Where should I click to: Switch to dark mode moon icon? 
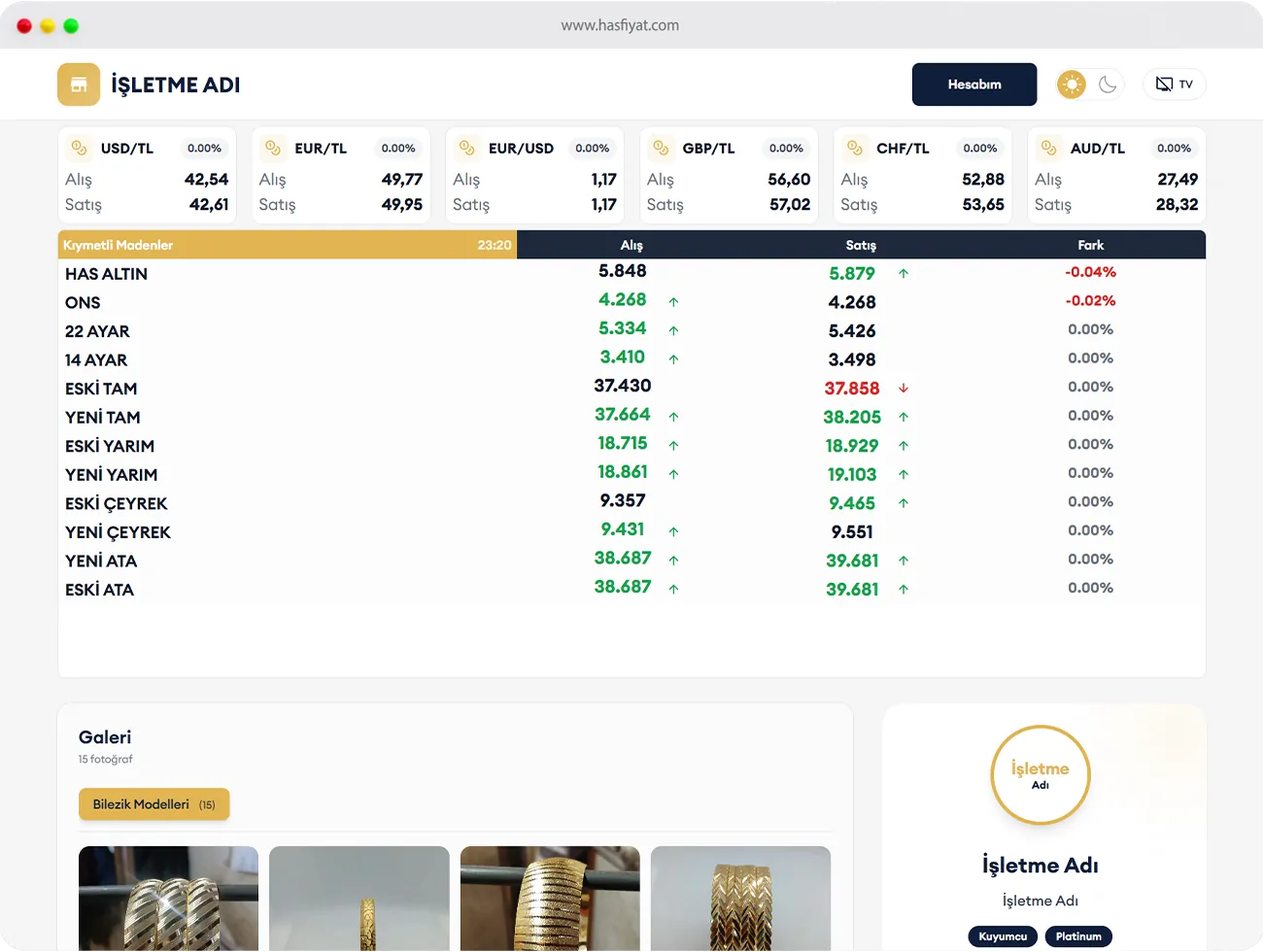[1108, 85]
